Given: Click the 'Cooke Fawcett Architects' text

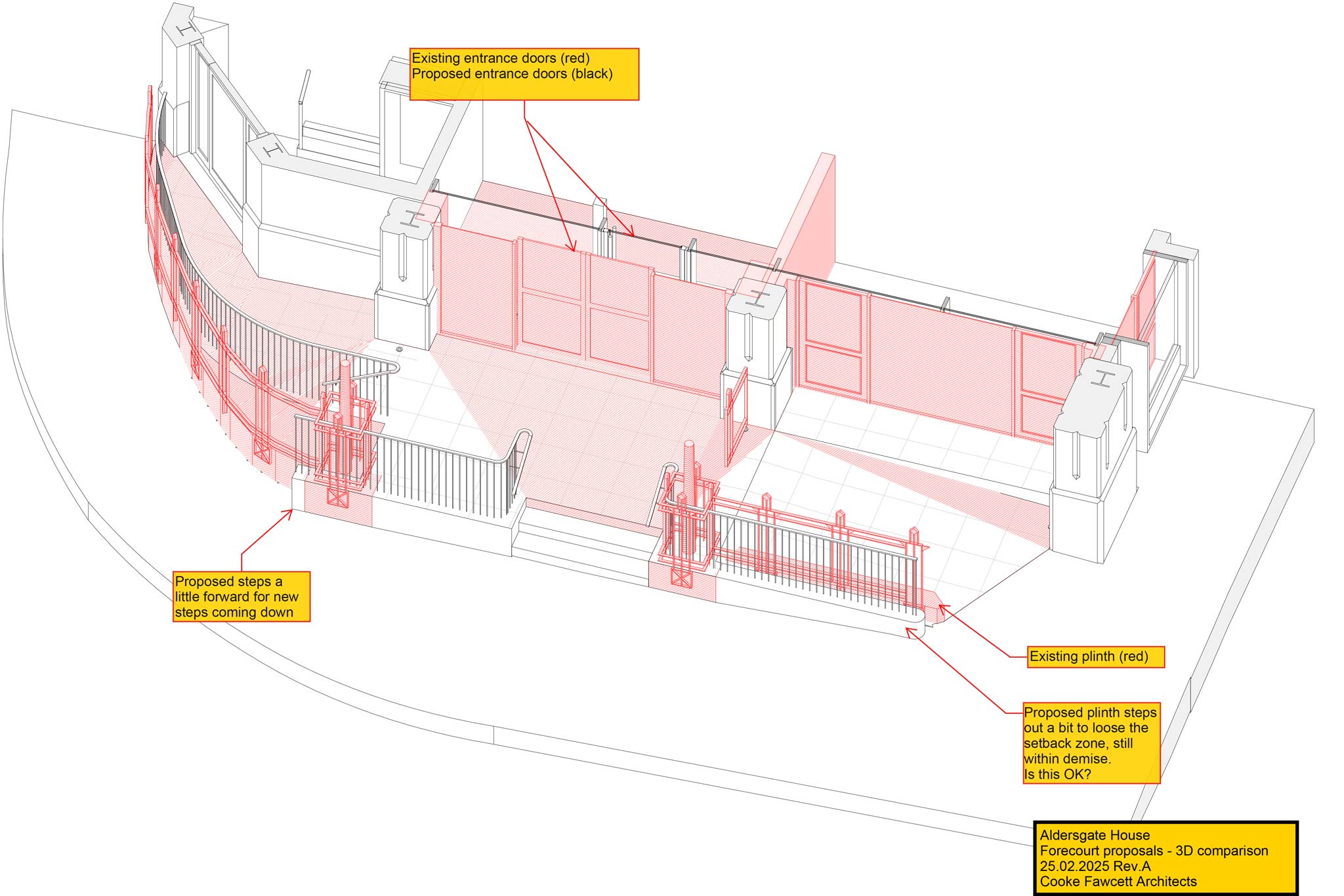Looking at the screenshot, I should click(x=1118, y=882).
